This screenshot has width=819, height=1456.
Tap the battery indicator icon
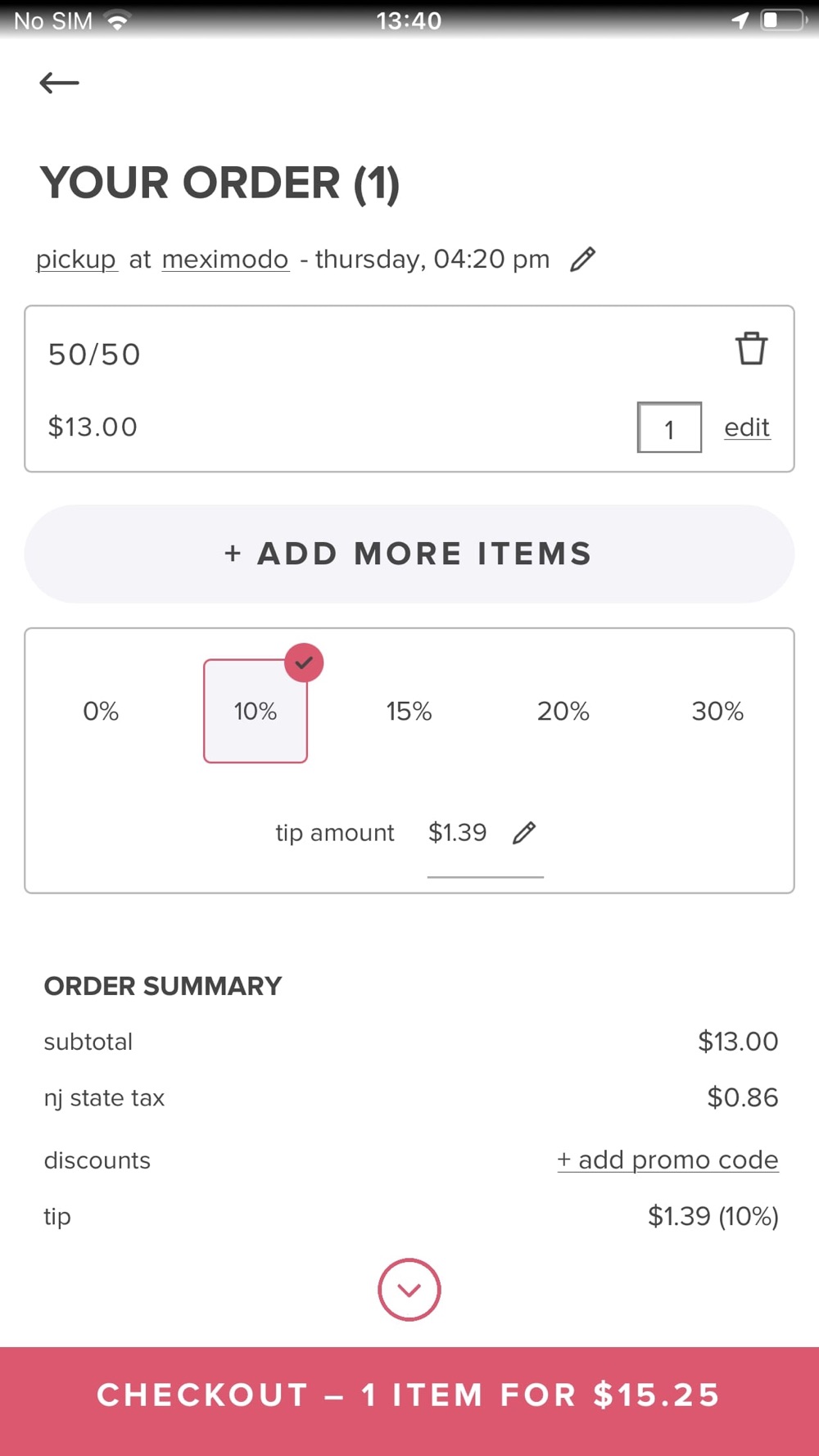(782, 20)
